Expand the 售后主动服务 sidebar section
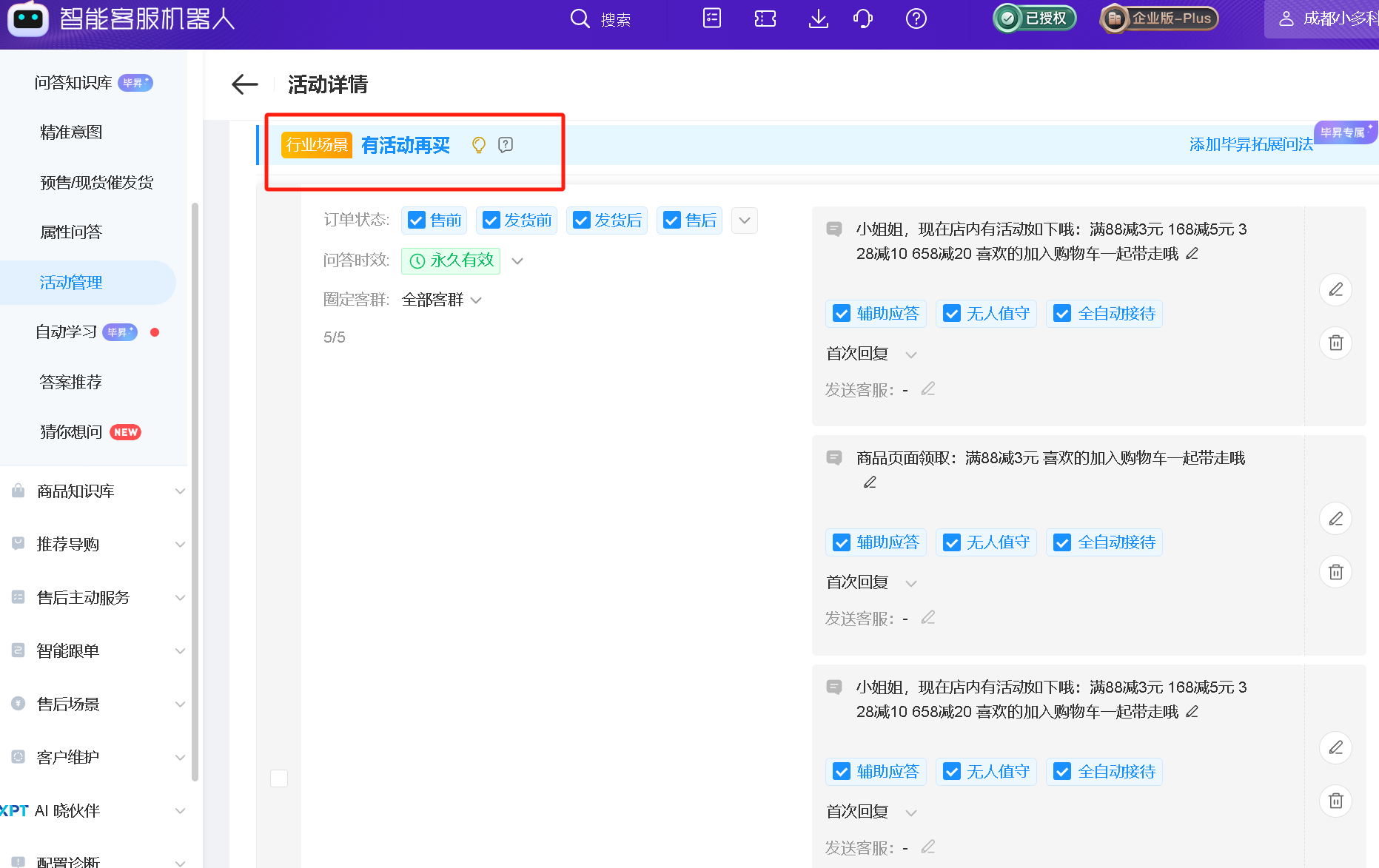This screenshot has width=1379, height=868. pos(180,598)
